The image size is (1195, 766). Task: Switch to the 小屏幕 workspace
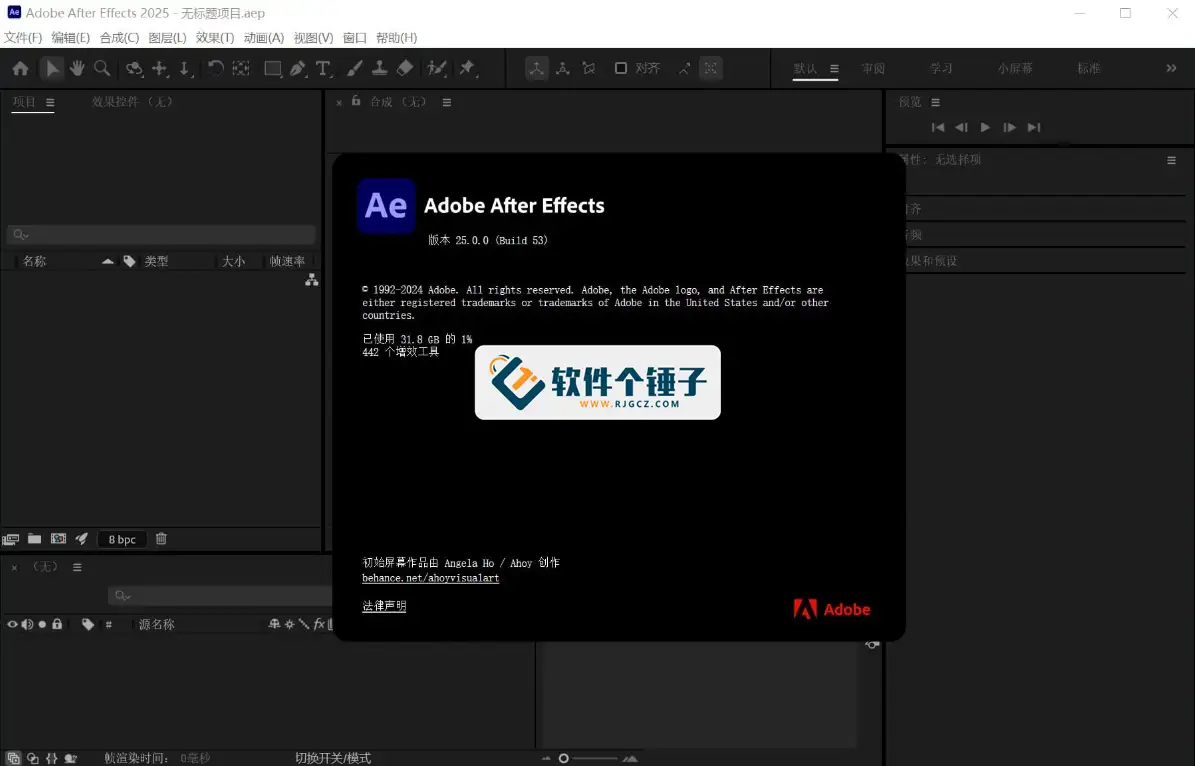pyautogui.click(x=1015, y=69)
